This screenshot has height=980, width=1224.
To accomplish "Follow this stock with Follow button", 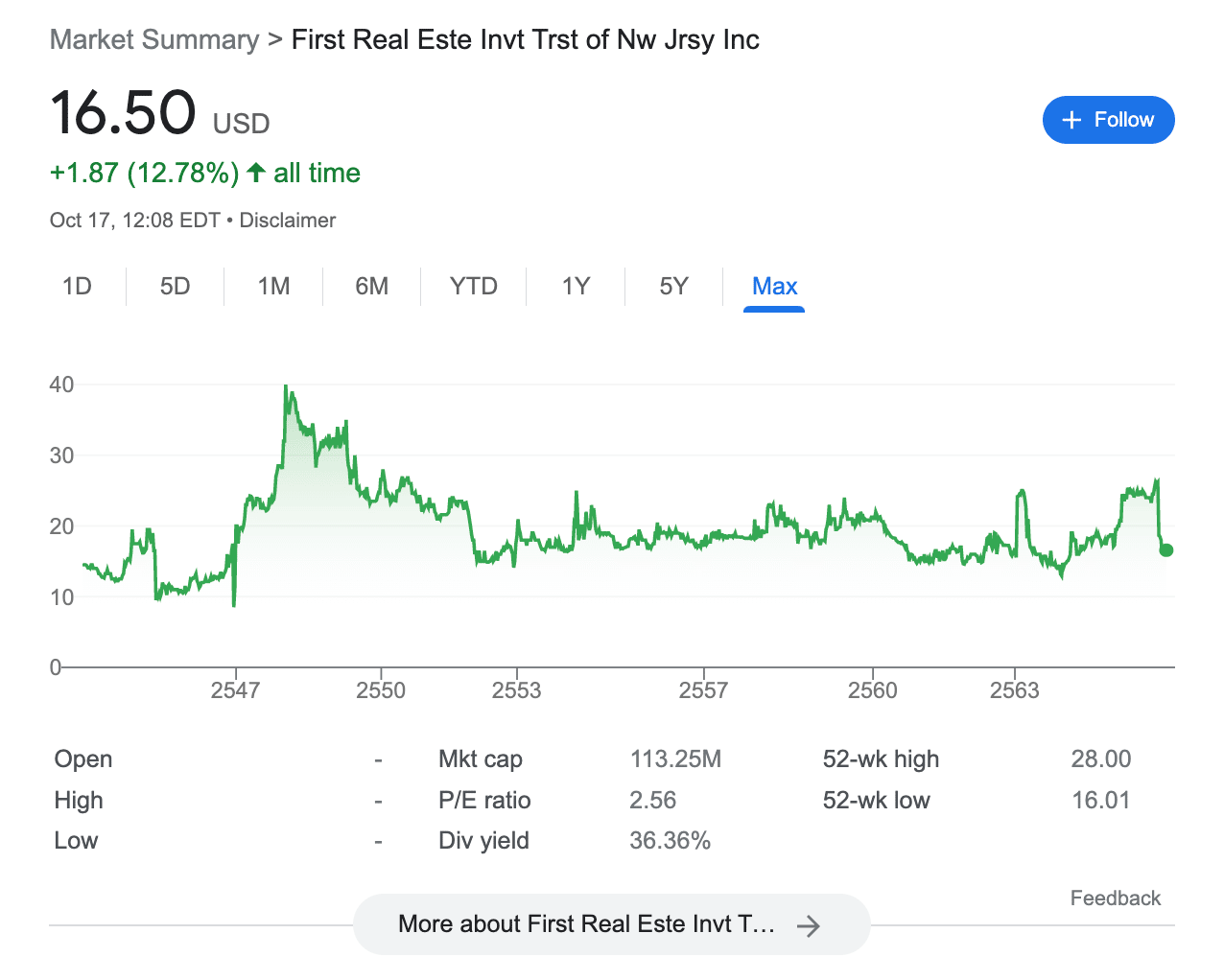I will (x=1108, y=120).
